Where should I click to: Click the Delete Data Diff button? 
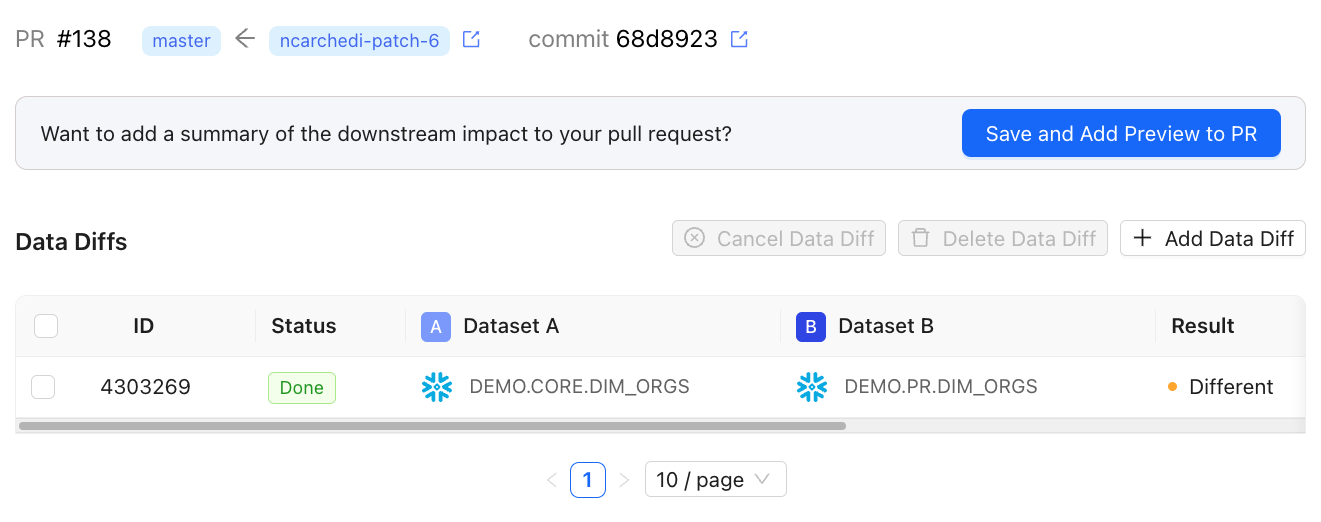click(1003, 238)
